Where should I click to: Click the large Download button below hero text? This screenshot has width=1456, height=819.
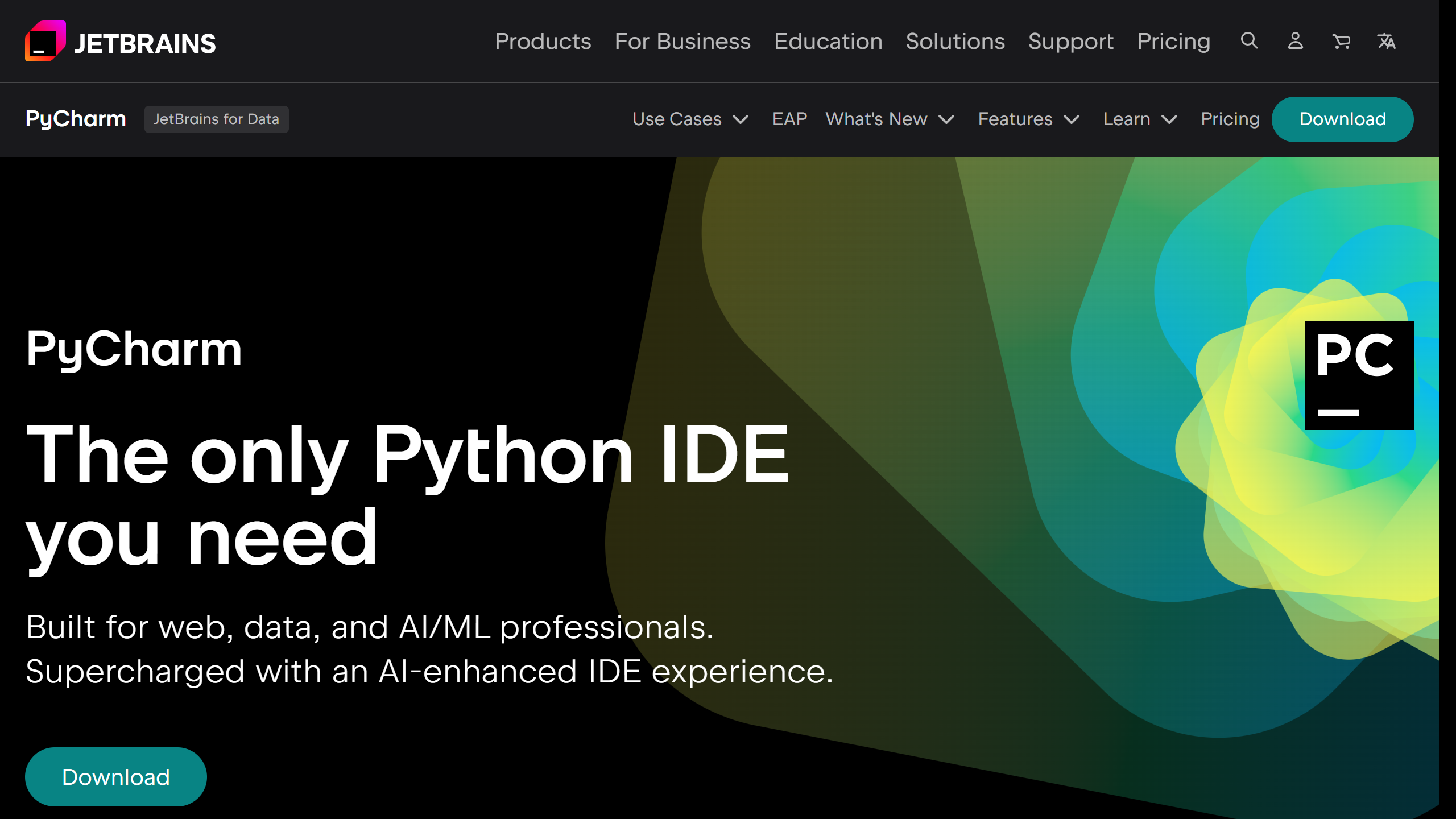click(116, 776)
